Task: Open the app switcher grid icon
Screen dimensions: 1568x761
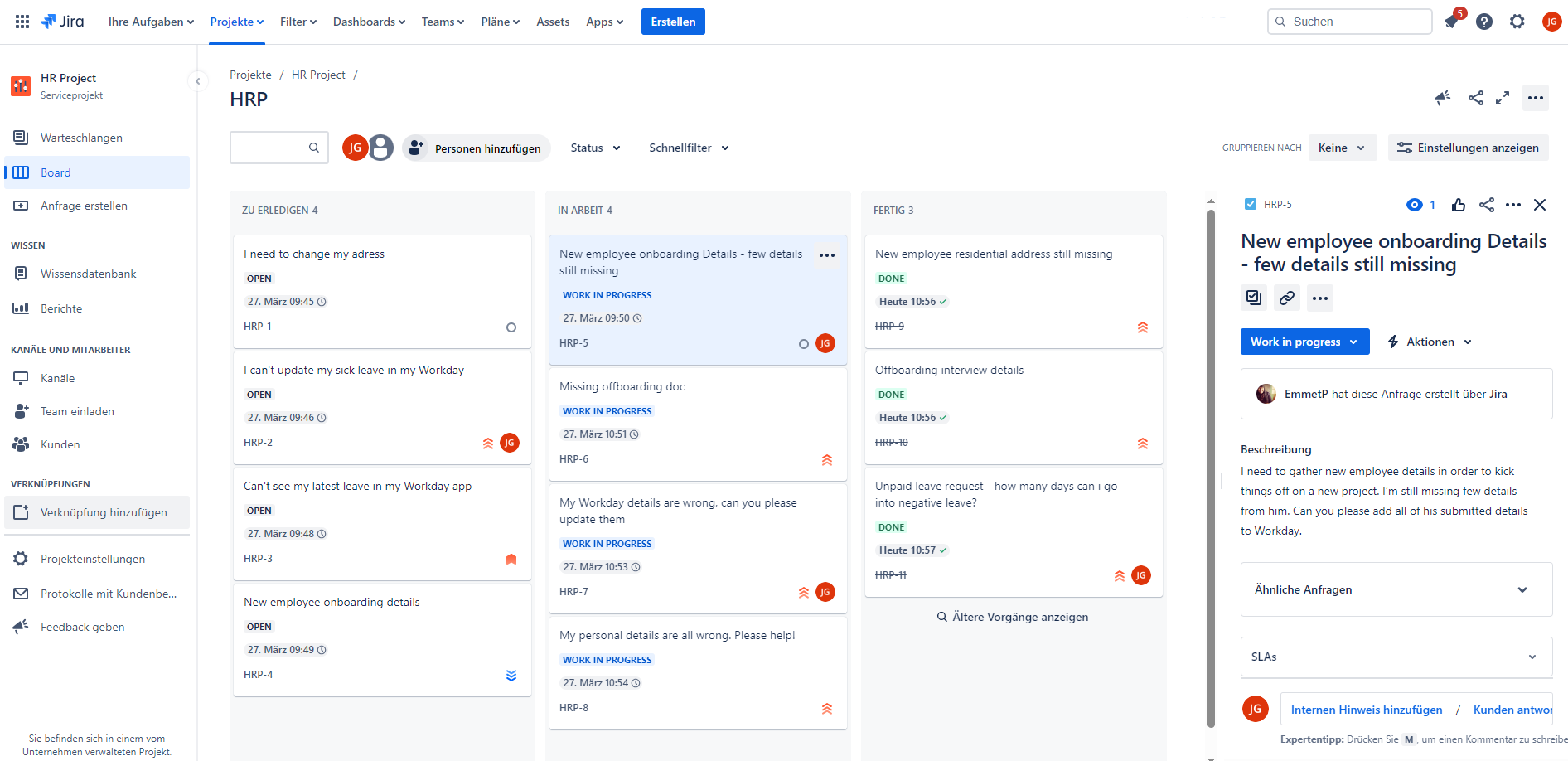Action: (22, 22)
